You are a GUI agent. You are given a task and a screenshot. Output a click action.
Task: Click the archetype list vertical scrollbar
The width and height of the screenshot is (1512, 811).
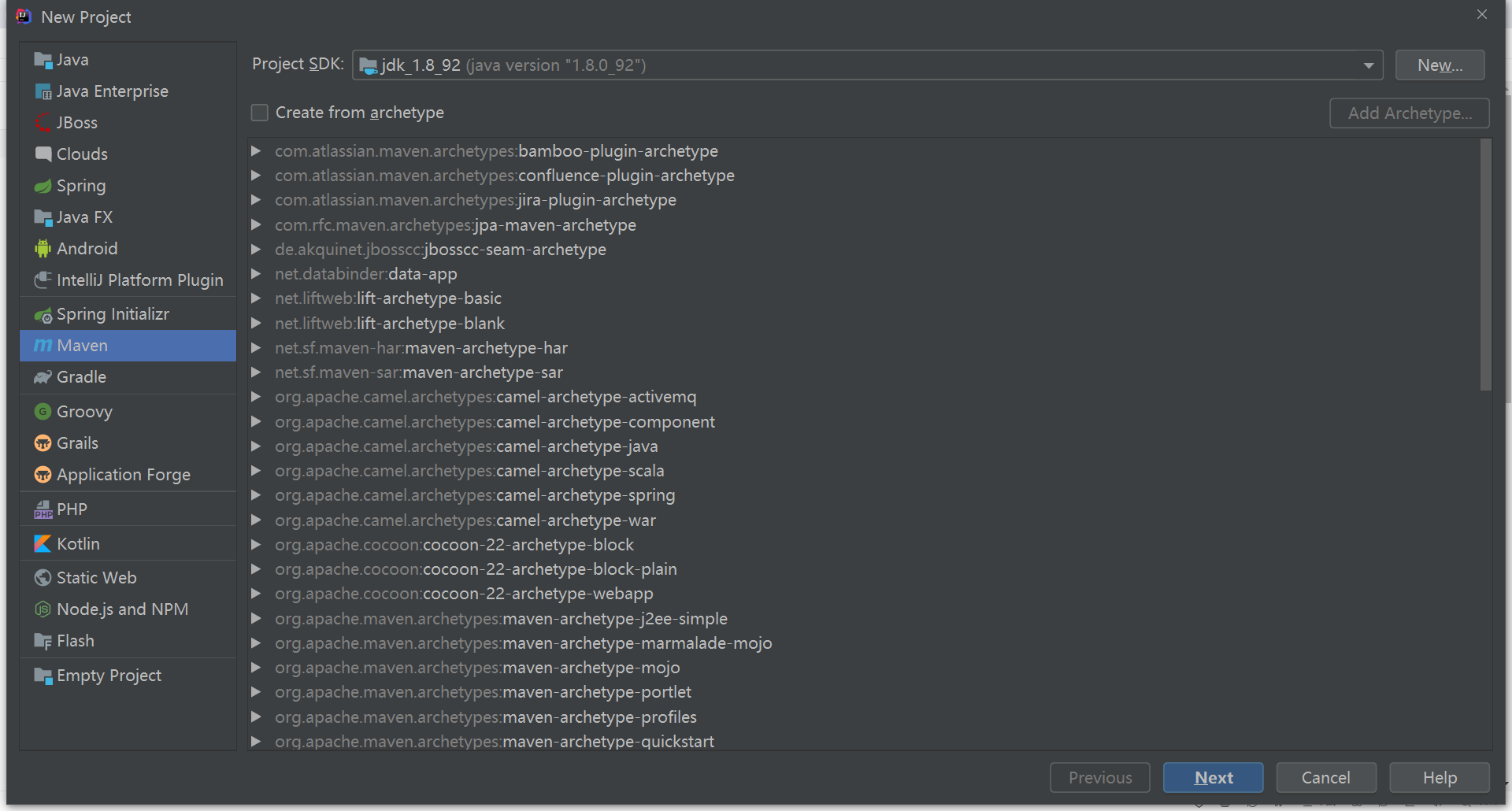[x=1486, y=265]
